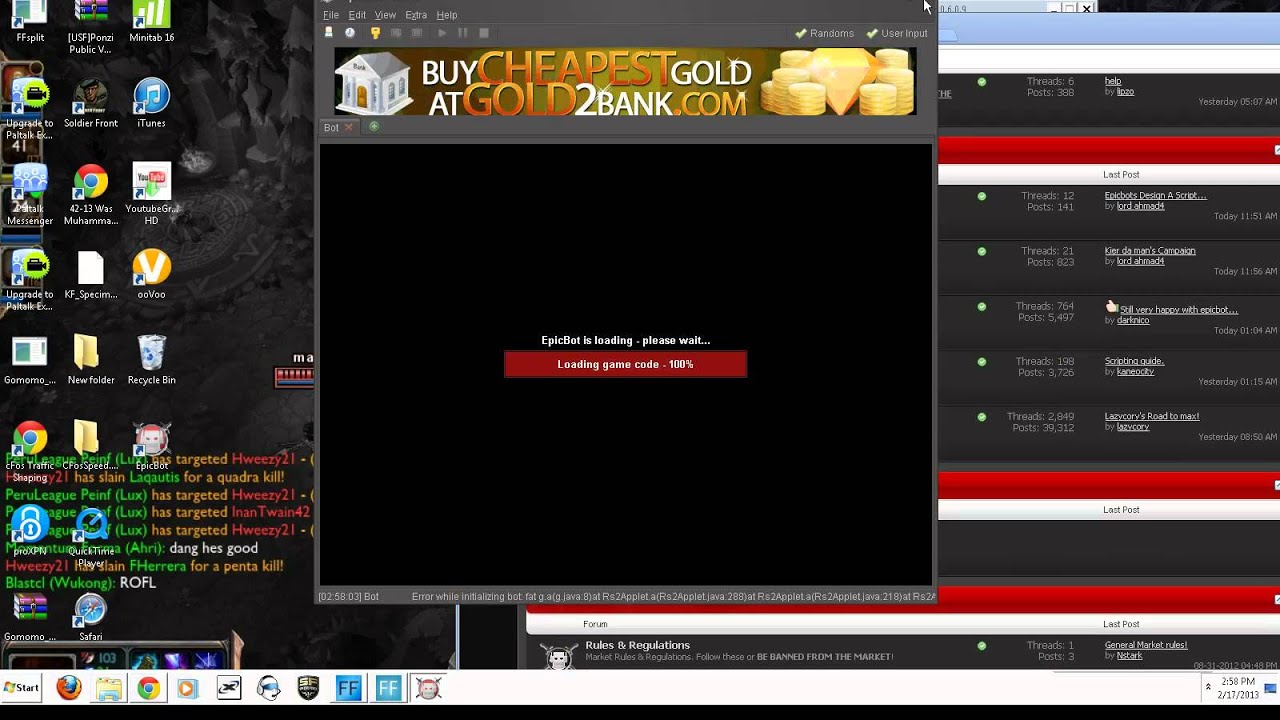Switch to the Bot tab
Image resolution: width=1280 pixels, height=720 pixels.
pos(331,127)
